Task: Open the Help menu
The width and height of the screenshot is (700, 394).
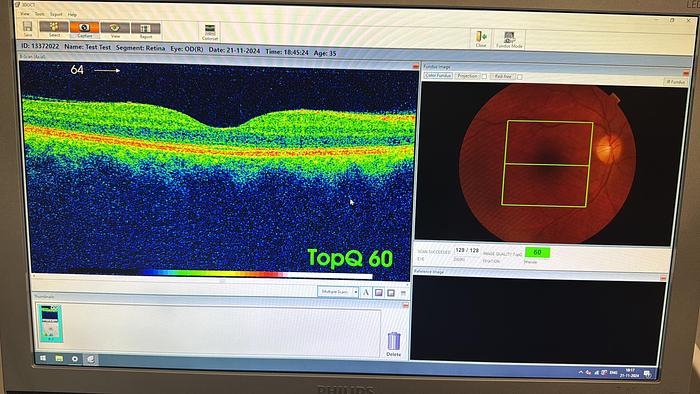Action: tap(72, 15)
